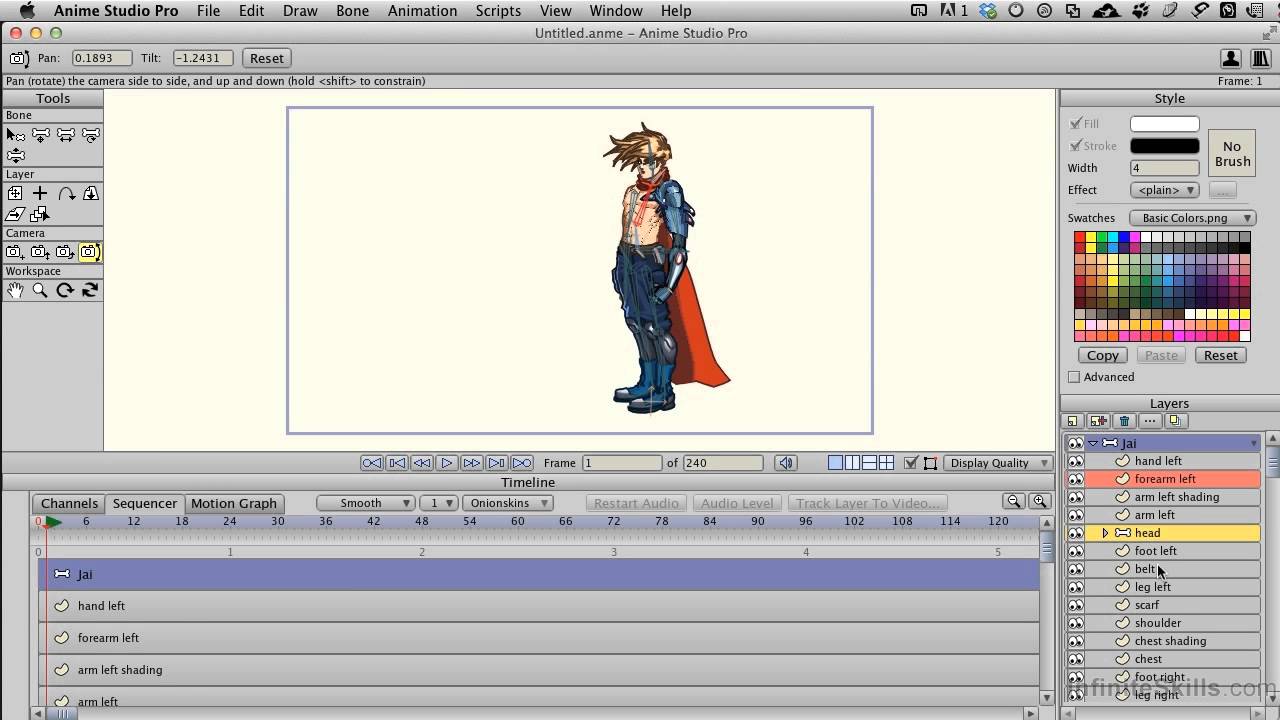The height and width of the screenshot is (720, 1280).
Task: Open the Bone menu
Action: pos(352,11)
